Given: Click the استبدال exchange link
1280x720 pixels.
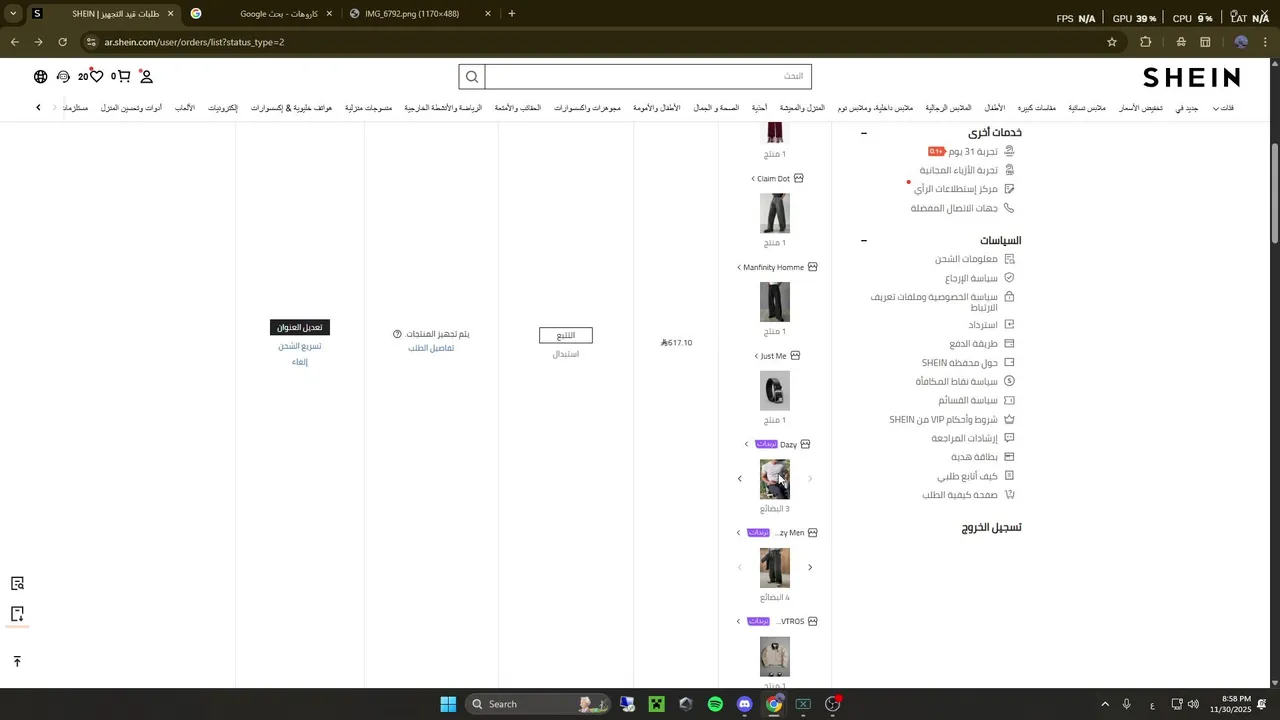Looking at the screenshot, I should tap(566, 355).
